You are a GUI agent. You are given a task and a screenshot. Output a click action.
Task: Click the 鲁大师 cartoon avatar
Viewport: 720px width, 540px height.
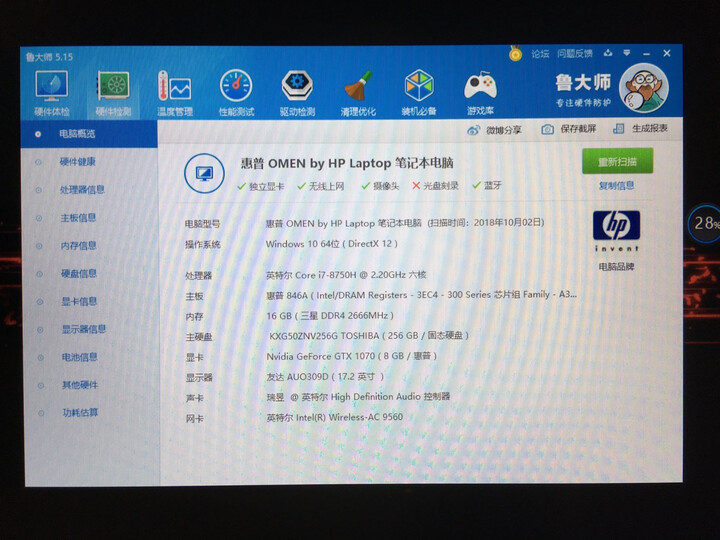pos(644,88)
